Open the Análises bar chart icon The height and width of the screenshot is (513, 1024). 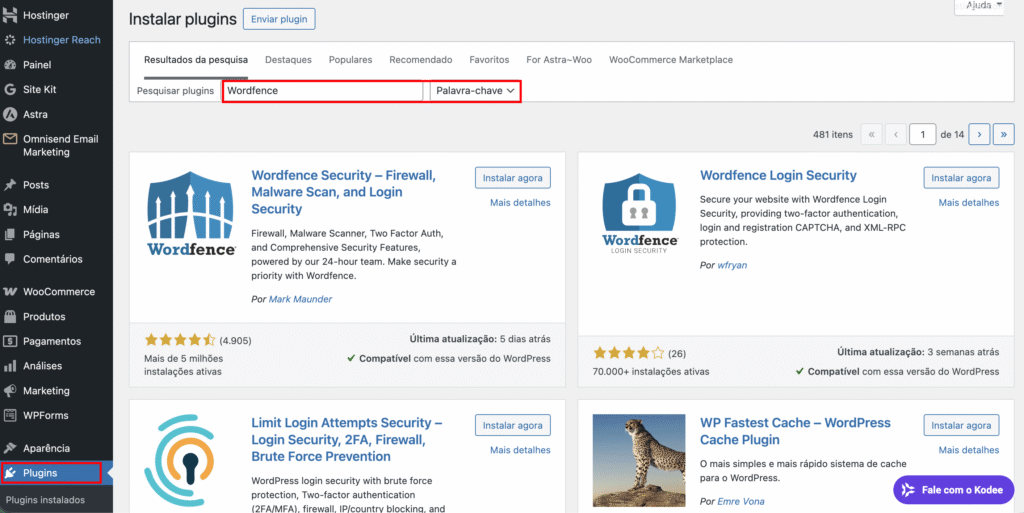(x=10, y=366)
